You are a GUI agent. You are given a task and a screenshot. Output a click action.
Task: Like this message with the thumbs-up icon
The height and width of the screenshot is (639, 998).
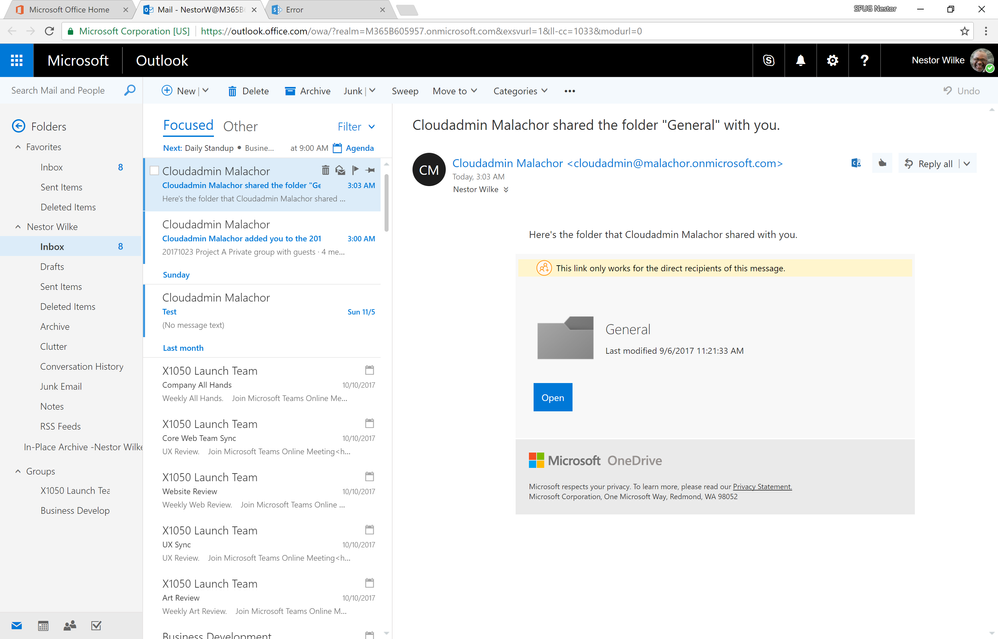(x=882, y=164)
